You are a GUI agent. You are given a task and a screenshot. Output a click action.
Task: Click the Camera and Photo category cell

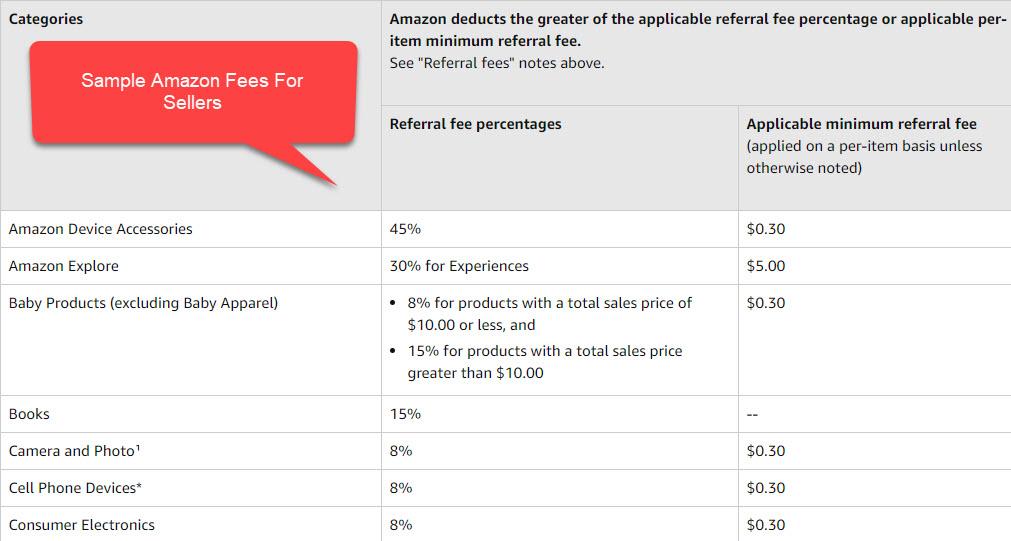74,451
